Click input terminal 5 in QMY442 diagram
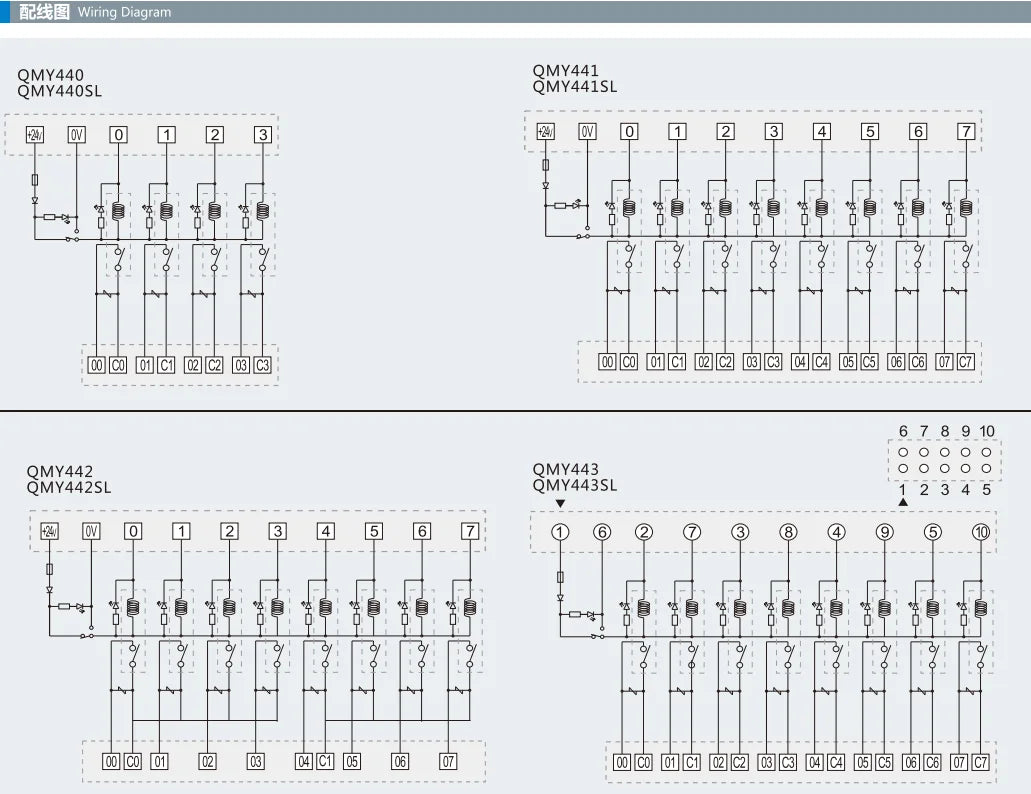This screenshot has height=794, width=1031. click(x=373, y=531)
